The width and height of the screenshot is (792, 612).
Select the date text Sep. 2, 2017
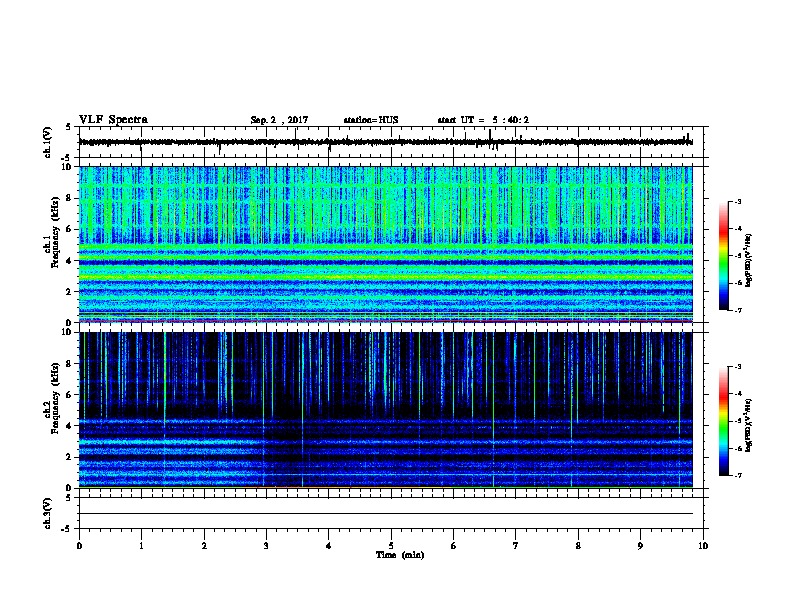point(279,120)
